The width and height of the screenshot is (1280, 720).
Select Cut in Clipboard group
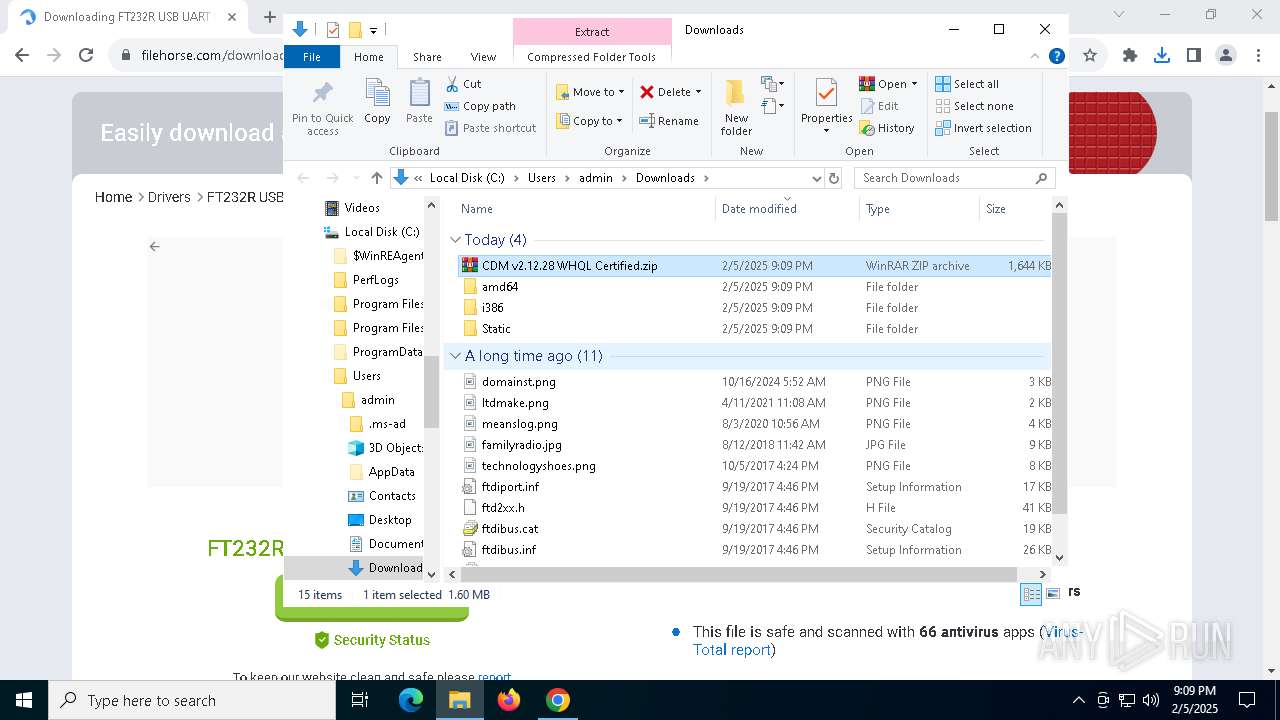[463, 84]
